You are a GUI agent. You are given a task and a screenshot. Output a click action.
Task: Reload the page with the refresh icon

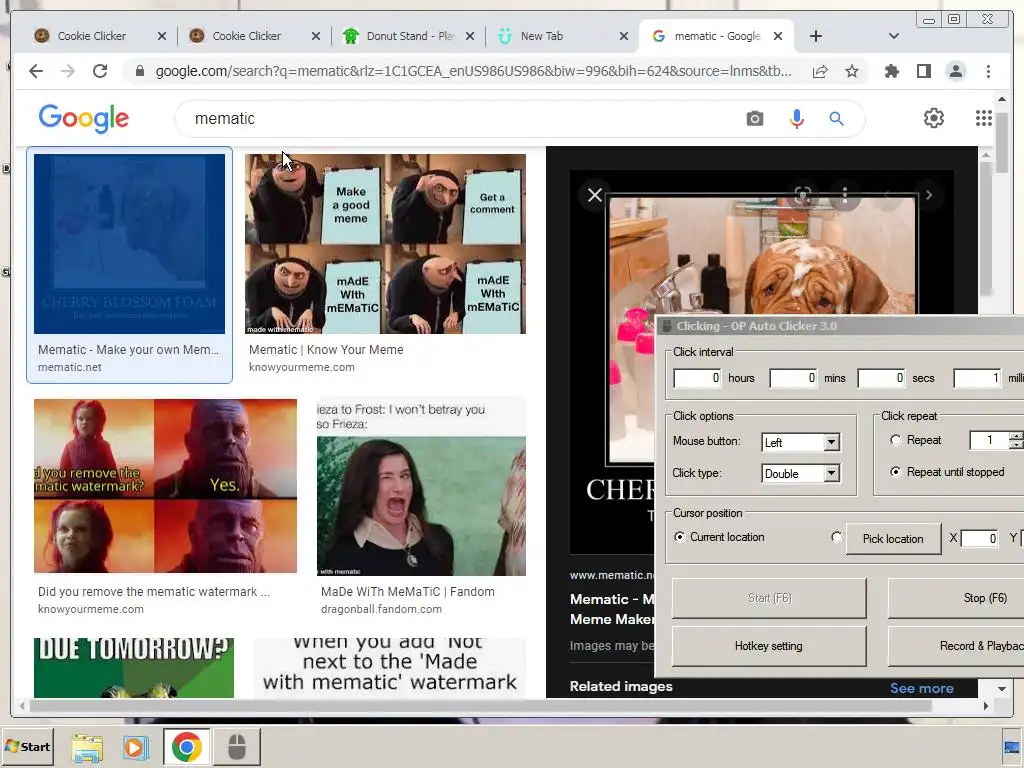coord(100,71)
